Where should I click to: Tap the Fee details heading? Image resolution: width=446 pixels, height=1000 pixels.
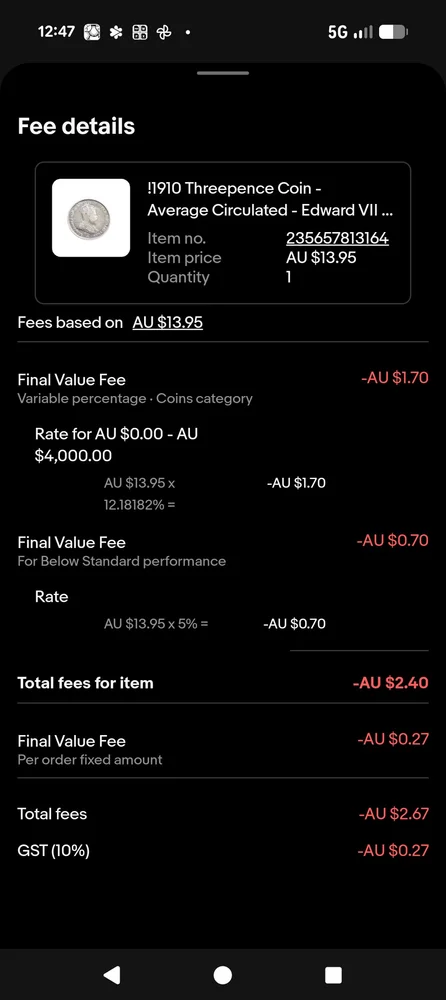[x=76, y=126]
